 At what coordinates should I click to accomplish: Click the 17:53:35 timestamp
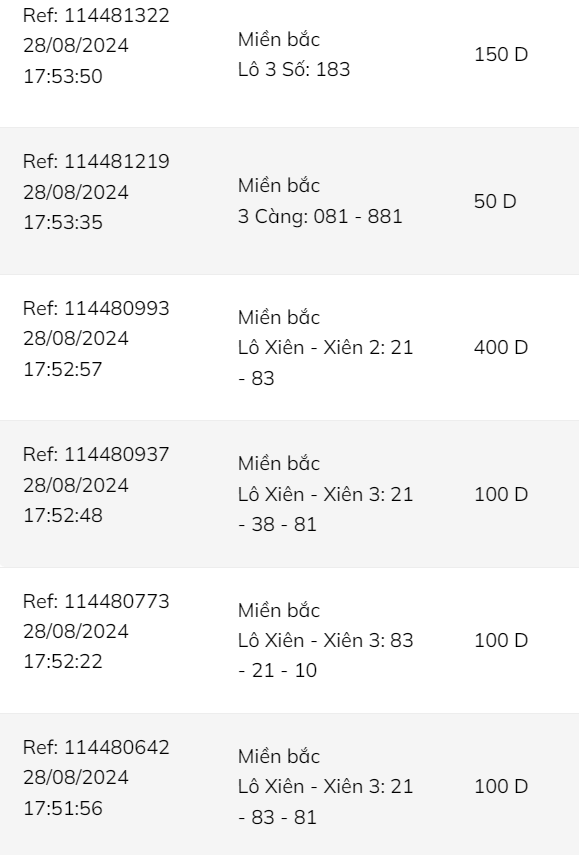[63, 222]
